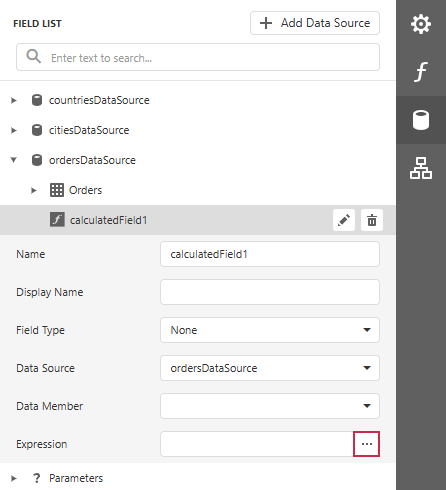Open the Properties gear panel
446x490 pixels.
421,24
